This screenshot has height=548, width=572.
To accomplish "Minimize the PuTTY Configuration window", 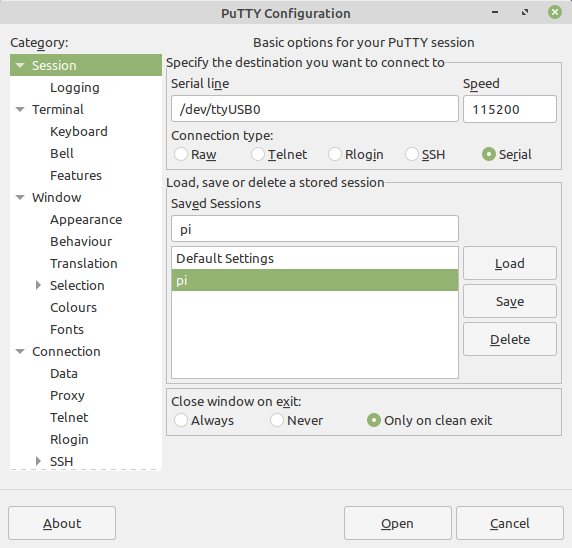I will click(x=495, y=12).
